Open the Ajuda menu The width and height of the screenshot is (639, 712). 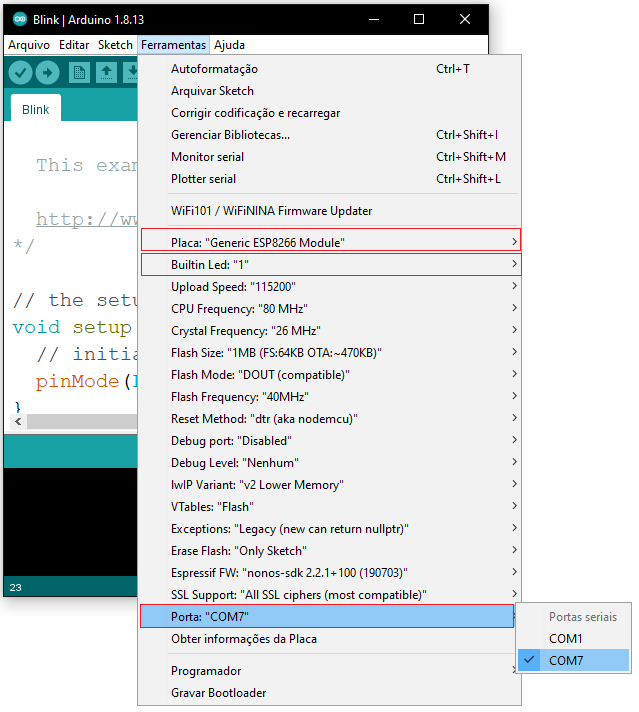click(229, 45)
